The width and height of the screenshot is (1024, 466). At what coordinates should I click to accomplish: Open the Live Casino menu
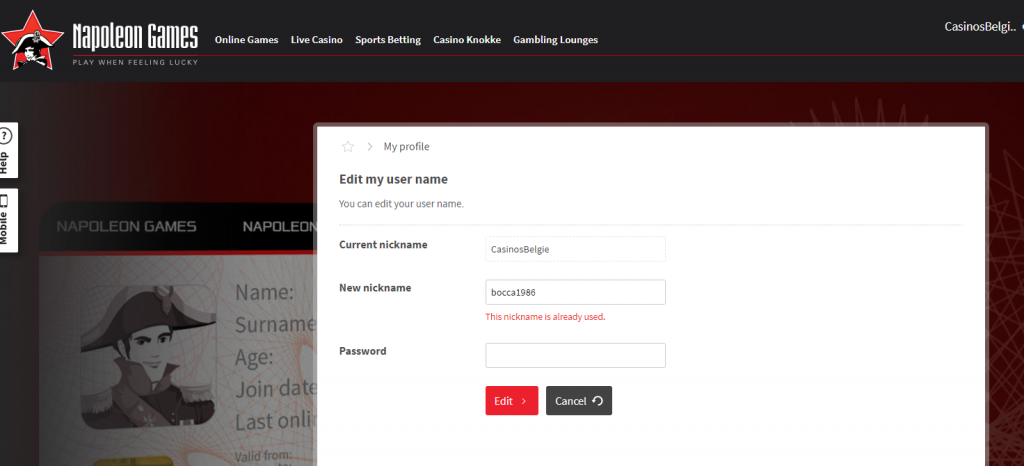317,40
